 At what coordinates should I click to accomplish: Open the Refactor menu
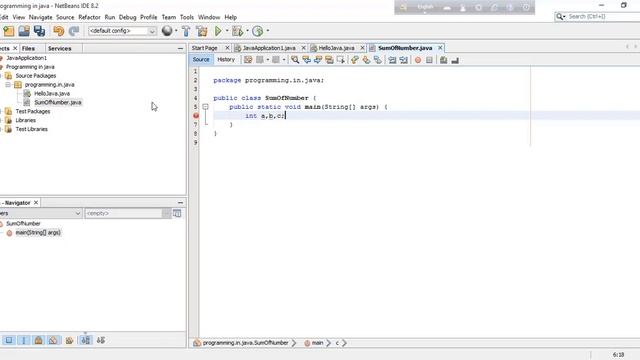89,17
